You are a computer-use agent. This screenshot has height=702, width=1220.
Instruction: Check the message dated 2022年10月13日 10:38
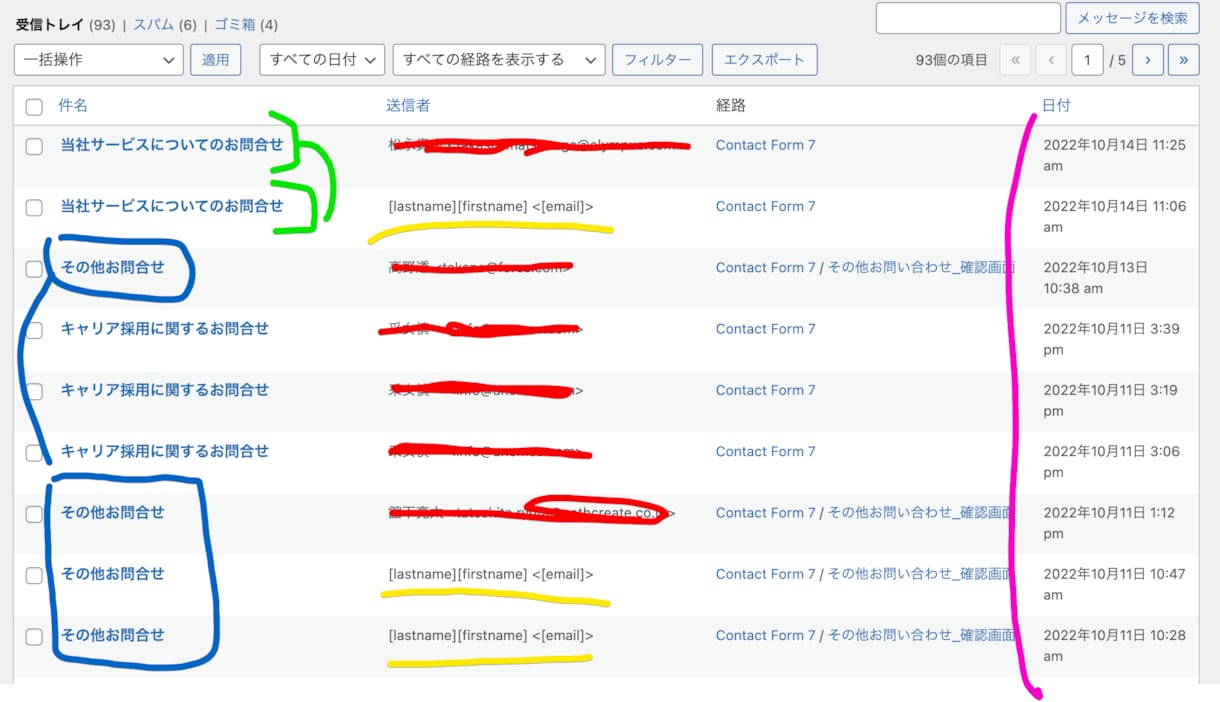click(34, 269)
